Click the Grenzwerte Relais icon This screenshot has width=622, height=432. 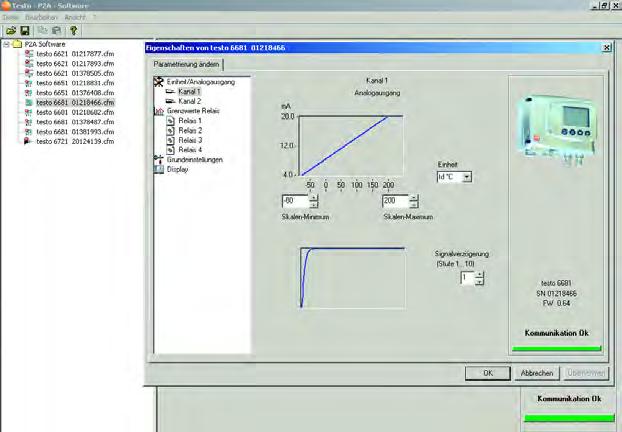[159, 111]
